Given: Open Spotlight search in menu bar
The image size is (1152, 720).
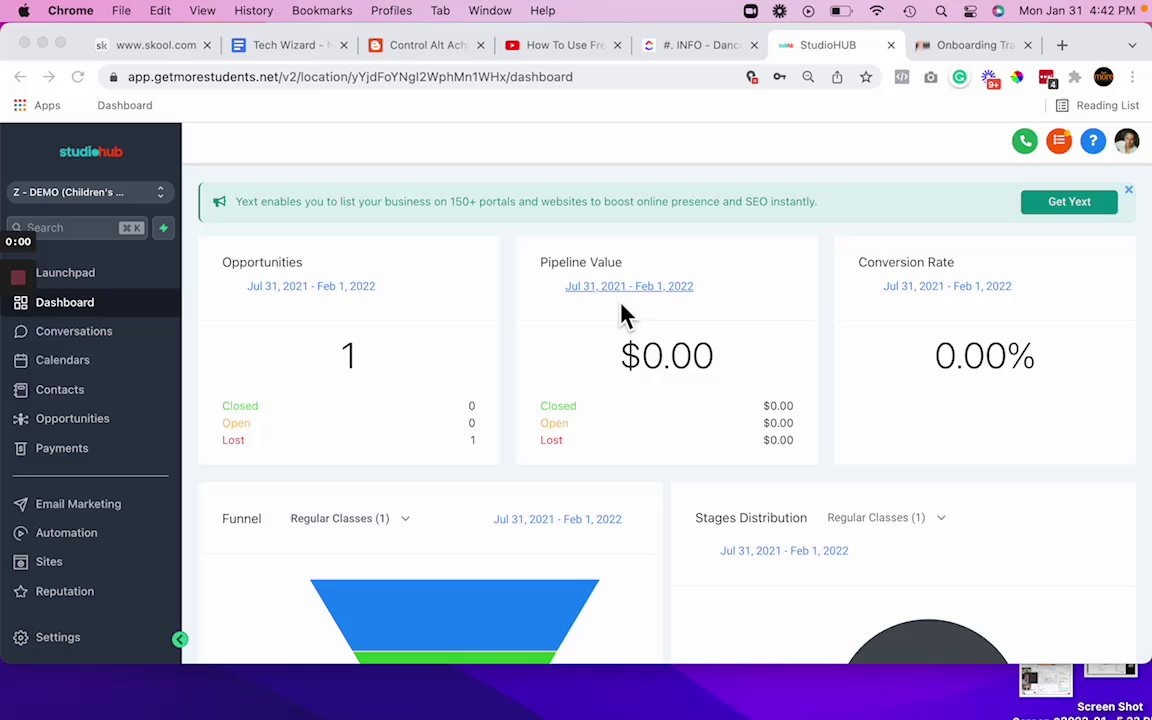Looking at the screenshot, I should (x=940, y=11).
